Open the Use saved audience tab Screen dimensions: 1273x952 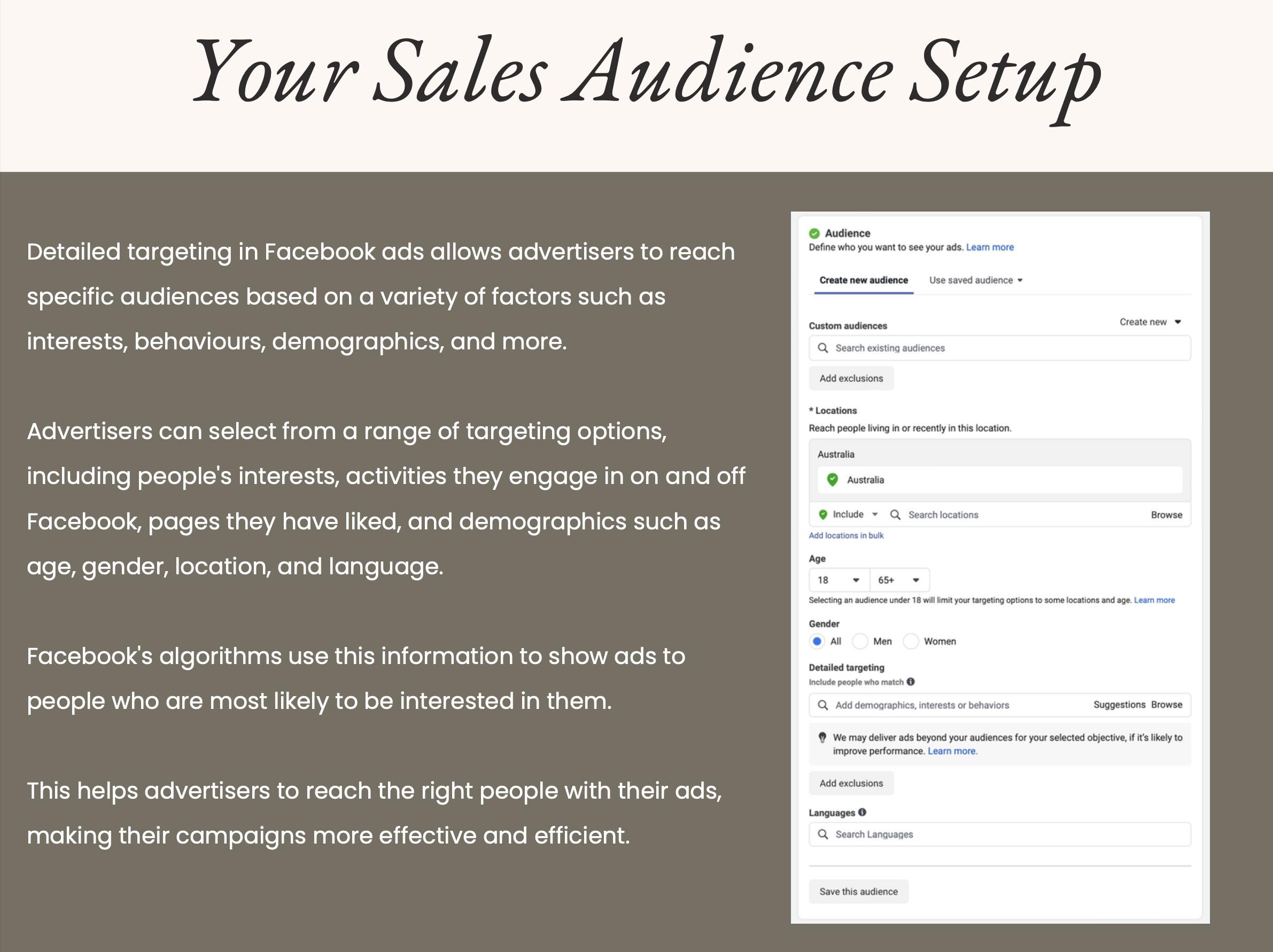975,280
